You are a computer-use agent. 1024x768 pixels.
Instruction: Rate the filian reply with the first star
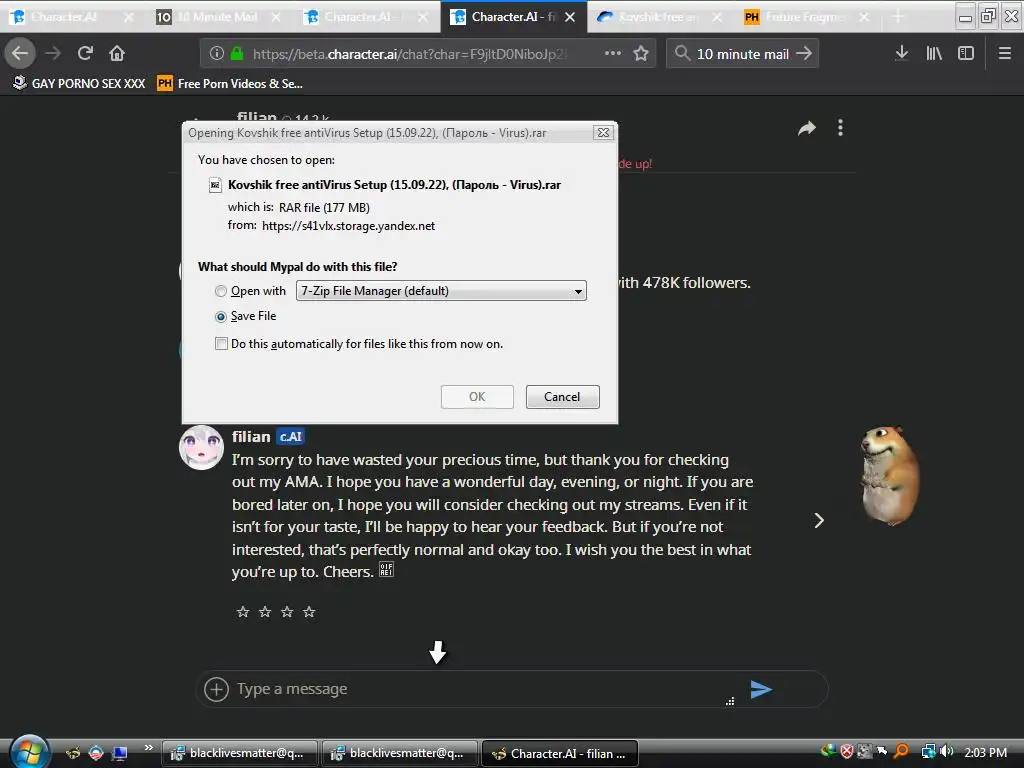(x=243, y=612)
